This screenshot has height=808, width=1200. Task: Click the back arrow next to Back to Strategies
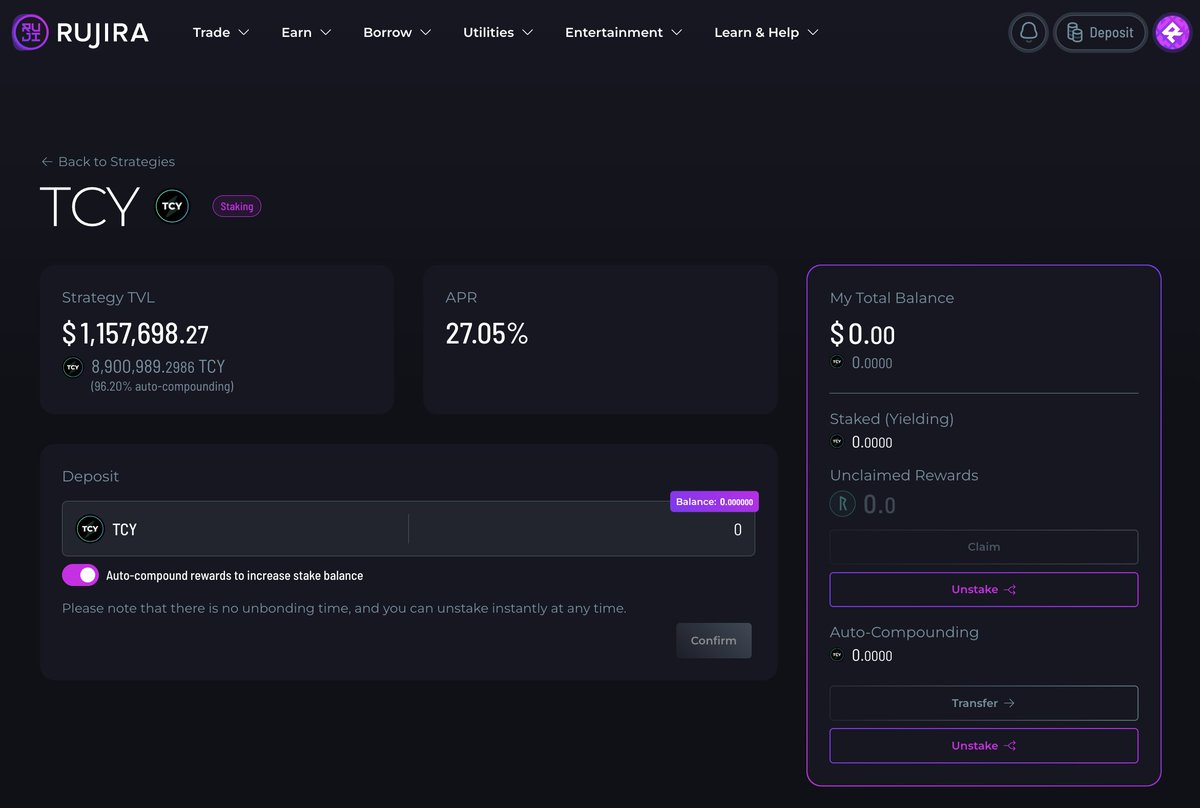(47, 162)
